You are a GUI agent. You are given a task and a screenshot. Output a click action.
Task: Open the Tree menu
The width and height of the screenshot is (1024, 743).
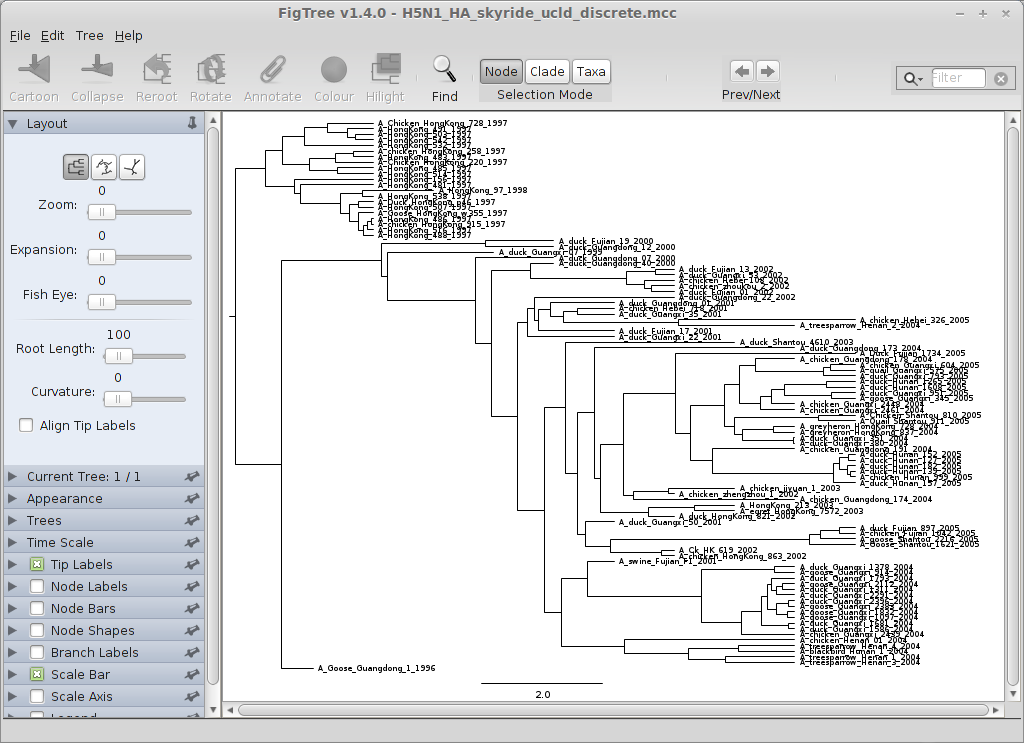coord(89,35)
